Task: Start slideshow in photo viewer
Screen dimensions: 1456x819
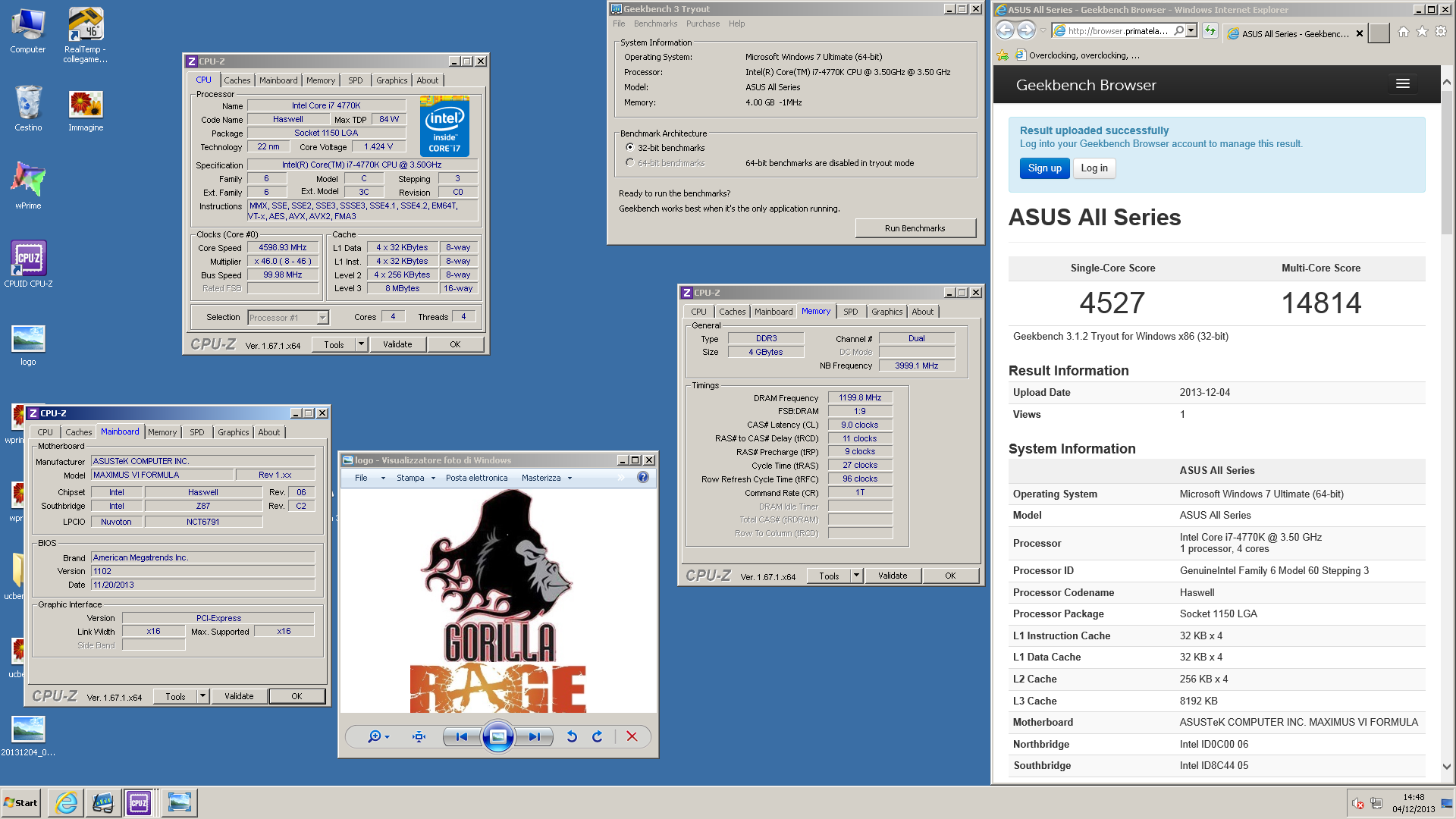Action: [498, 736]
